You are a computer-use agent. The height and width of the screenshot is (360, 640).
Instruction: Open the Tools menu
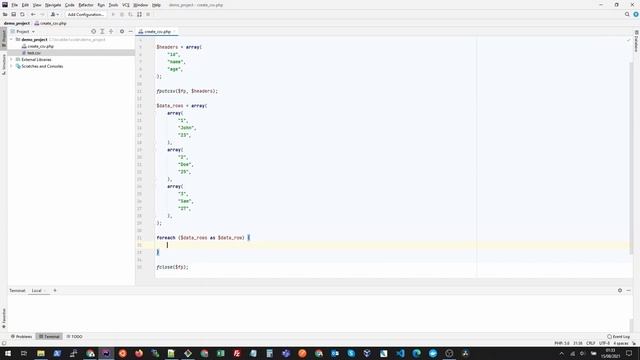pos(113,5)
